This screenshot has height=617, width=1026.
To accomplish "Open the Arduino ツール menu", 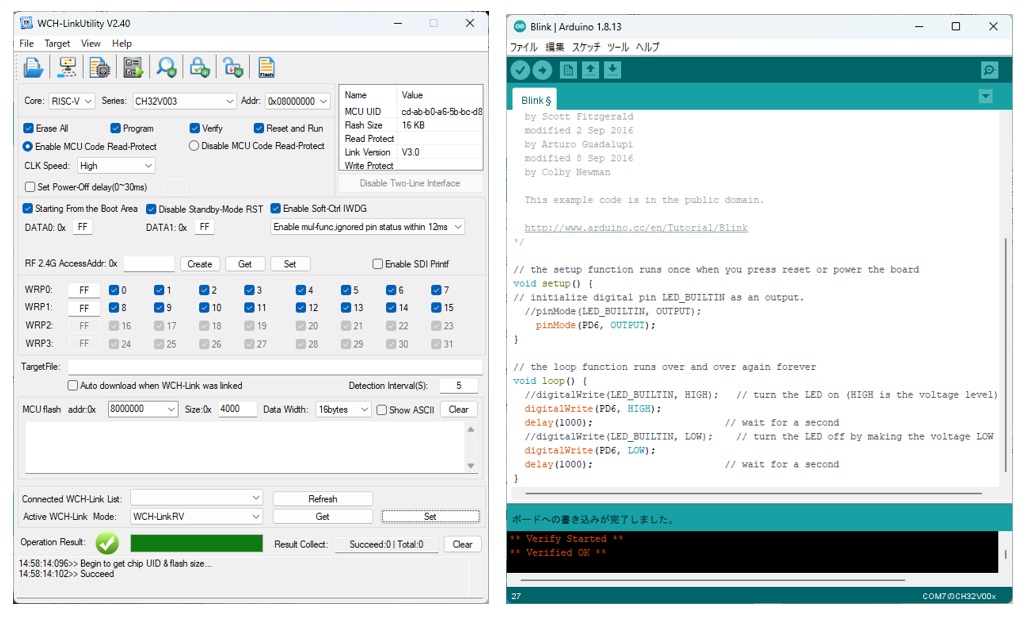I will tap(618, 47).
